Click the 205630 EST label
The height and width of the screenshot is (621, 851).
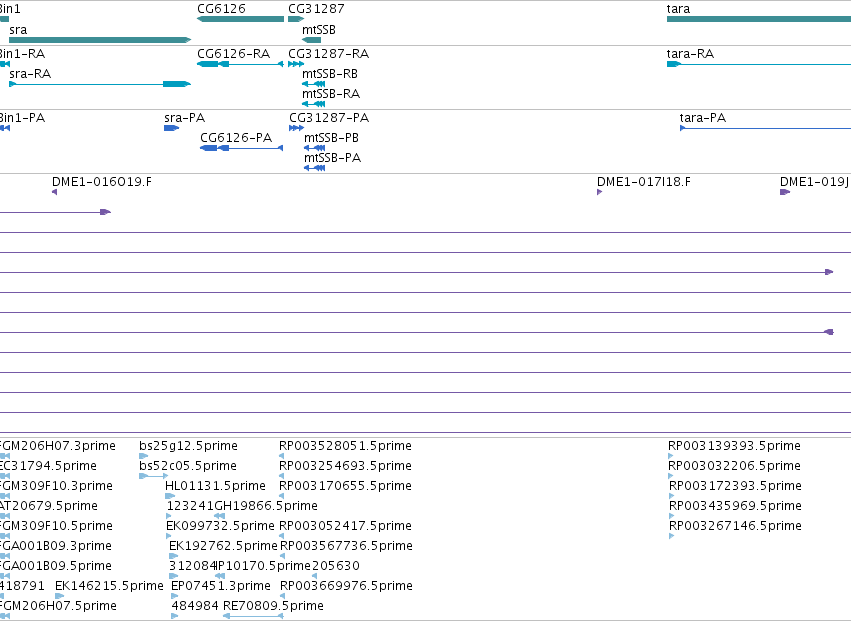[x=336, y=566]
